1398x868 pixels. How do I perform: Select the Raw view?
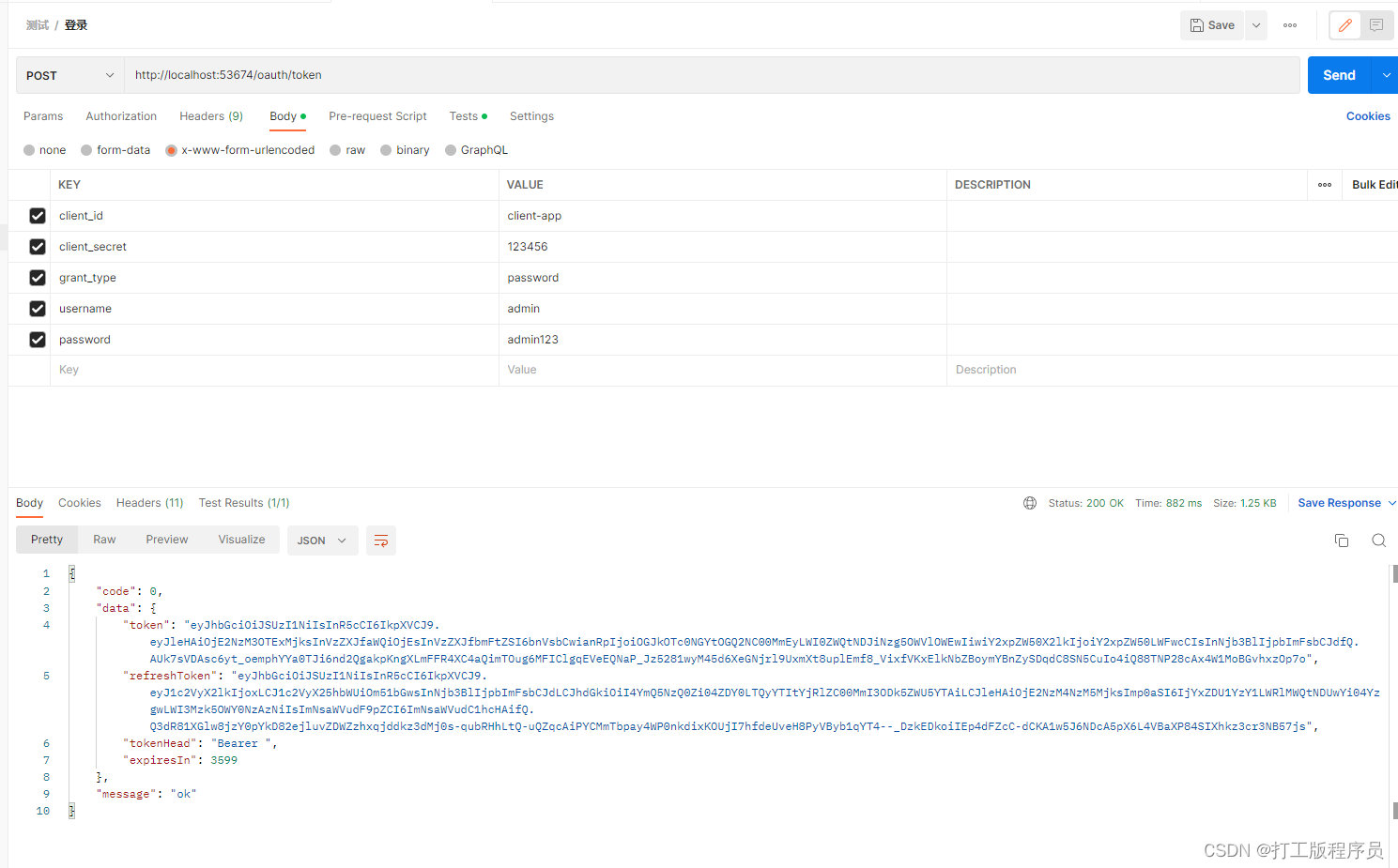(x=104, y=540)
